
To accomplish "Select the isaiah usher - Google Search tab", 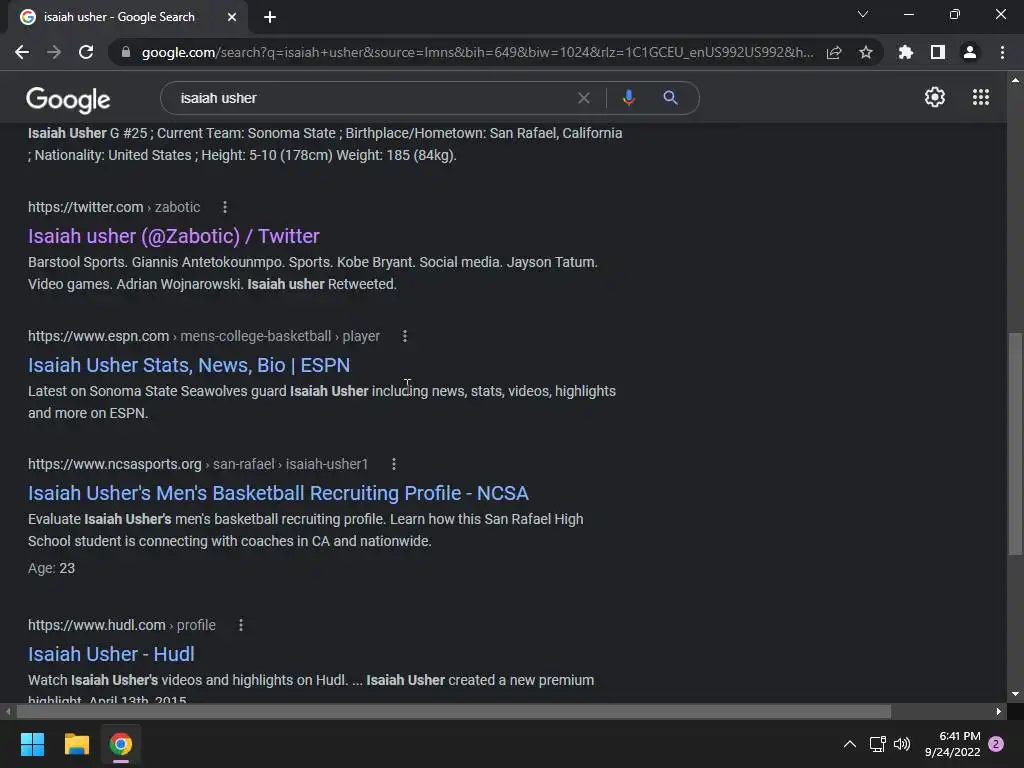I will click(x=128, y=18).
